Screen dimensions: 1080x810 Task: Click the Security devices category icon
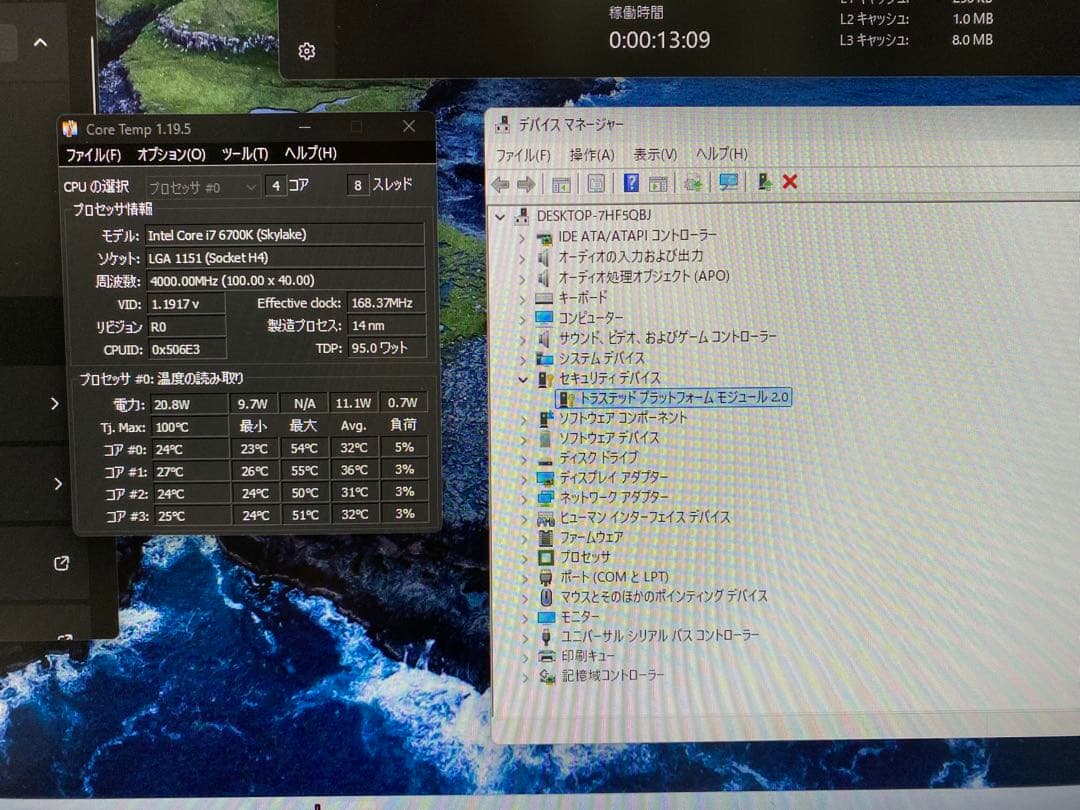click(x=546, y=378)
